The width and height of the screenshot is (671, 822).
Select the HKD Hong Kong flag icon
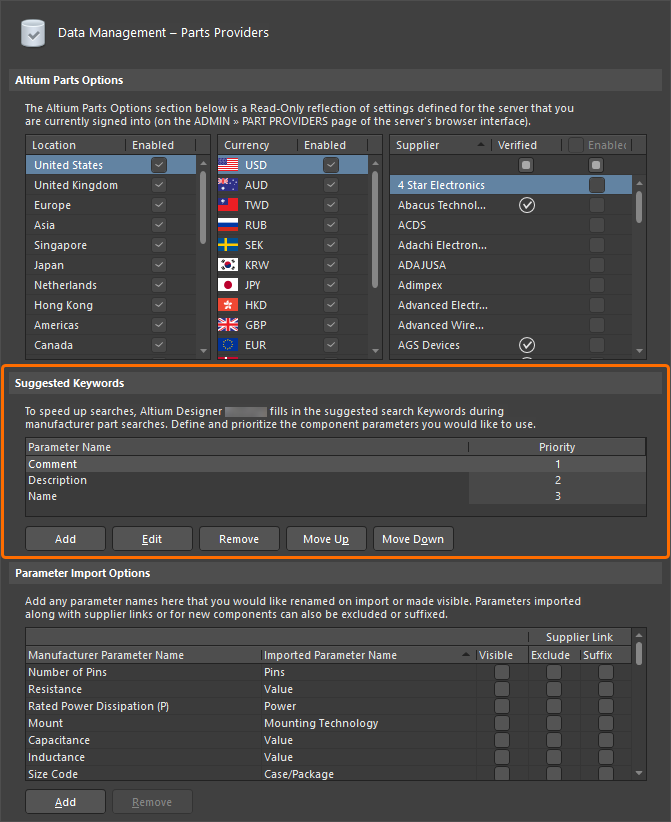click(x=228, y=305)
